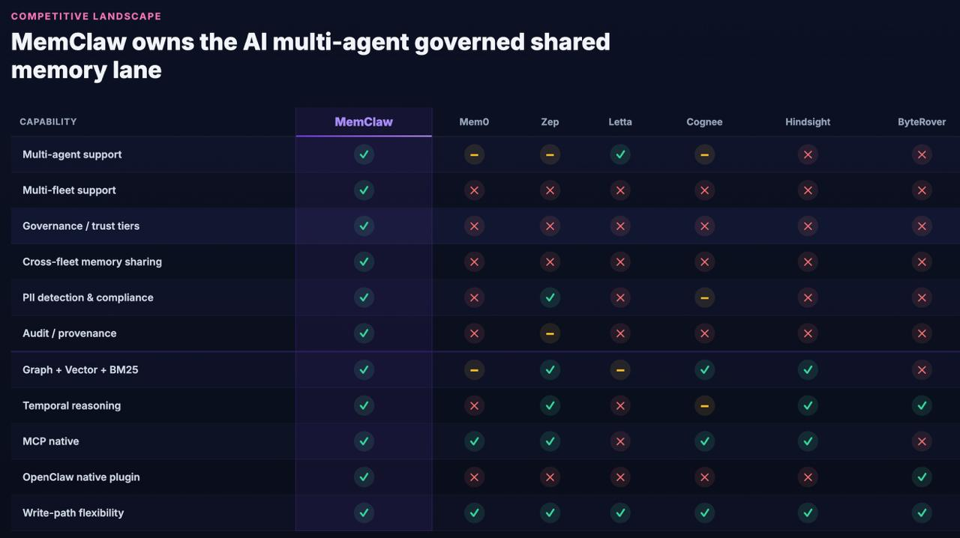The width and height of the screenshot is (960, 538).
Task: Click the COMPETITIVE LANDSCAPE pink label
Action: click(x=86, y=17)
